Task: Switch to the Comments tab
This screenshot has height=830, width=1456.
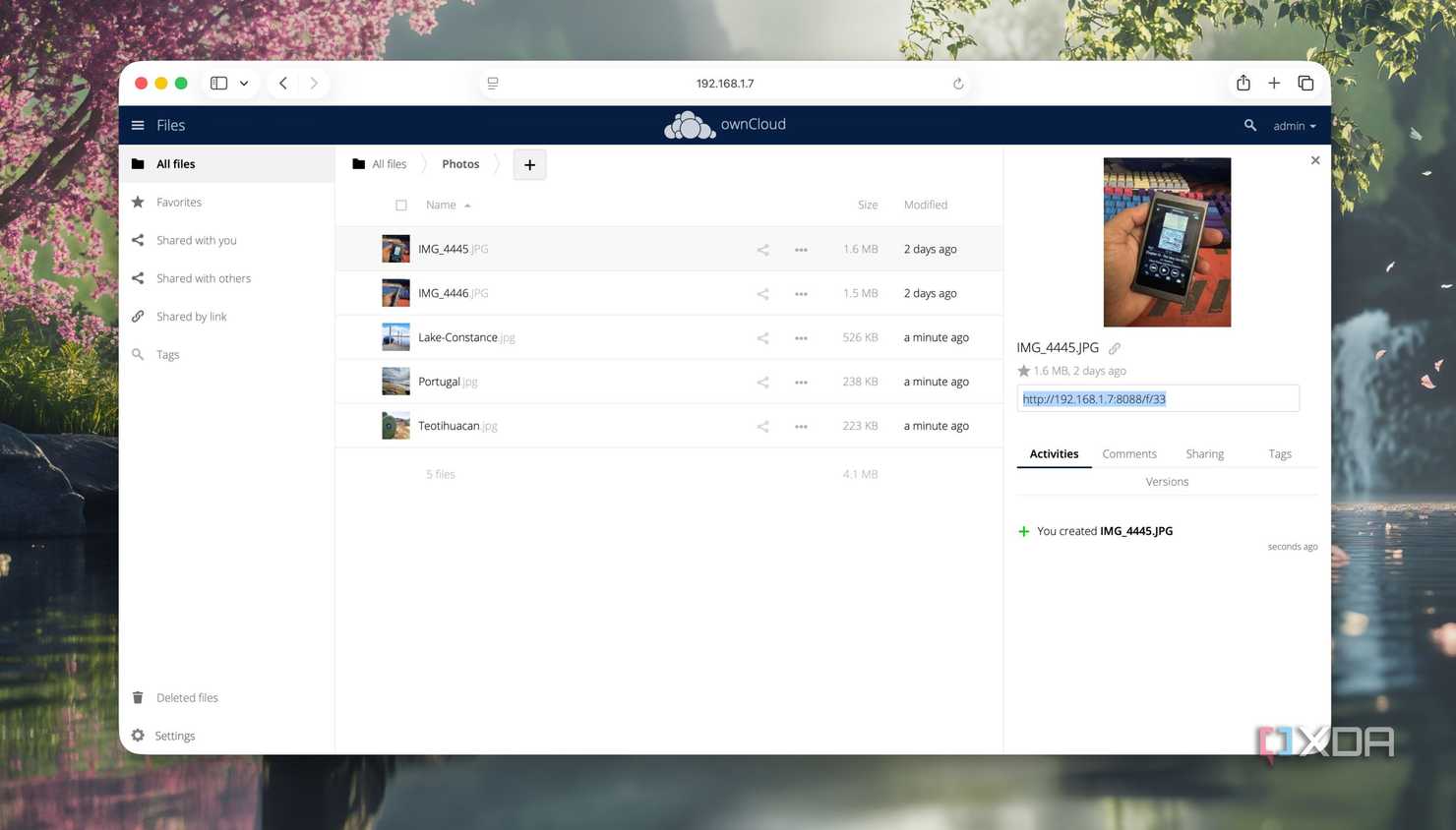Action: (1129, 454)
